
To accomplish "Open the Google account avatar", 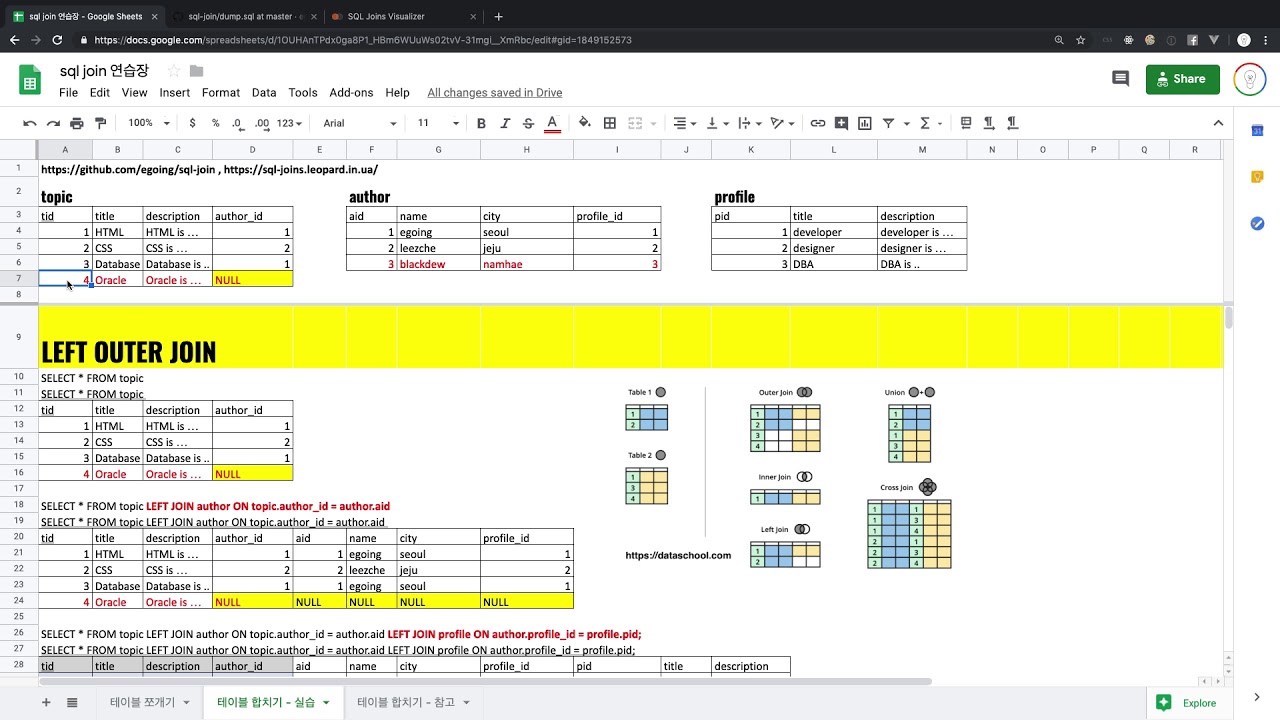I will (x=1250, y=79).
